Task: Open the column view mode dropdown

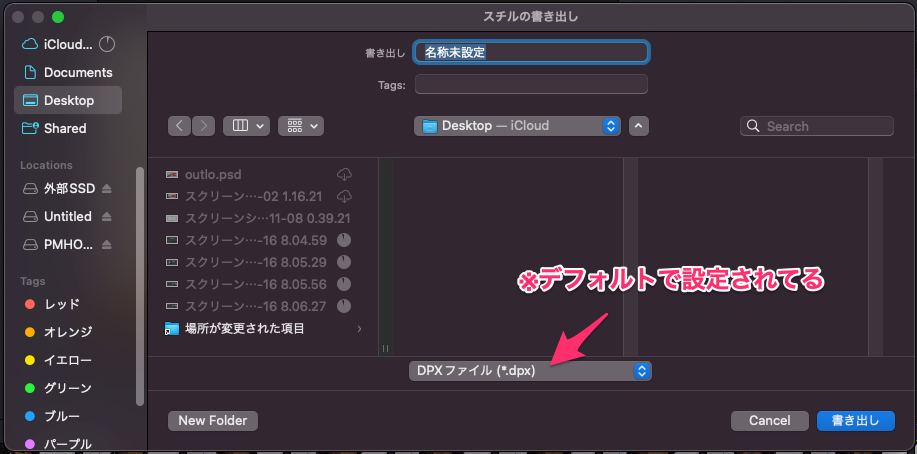Action: click(246, 126)
